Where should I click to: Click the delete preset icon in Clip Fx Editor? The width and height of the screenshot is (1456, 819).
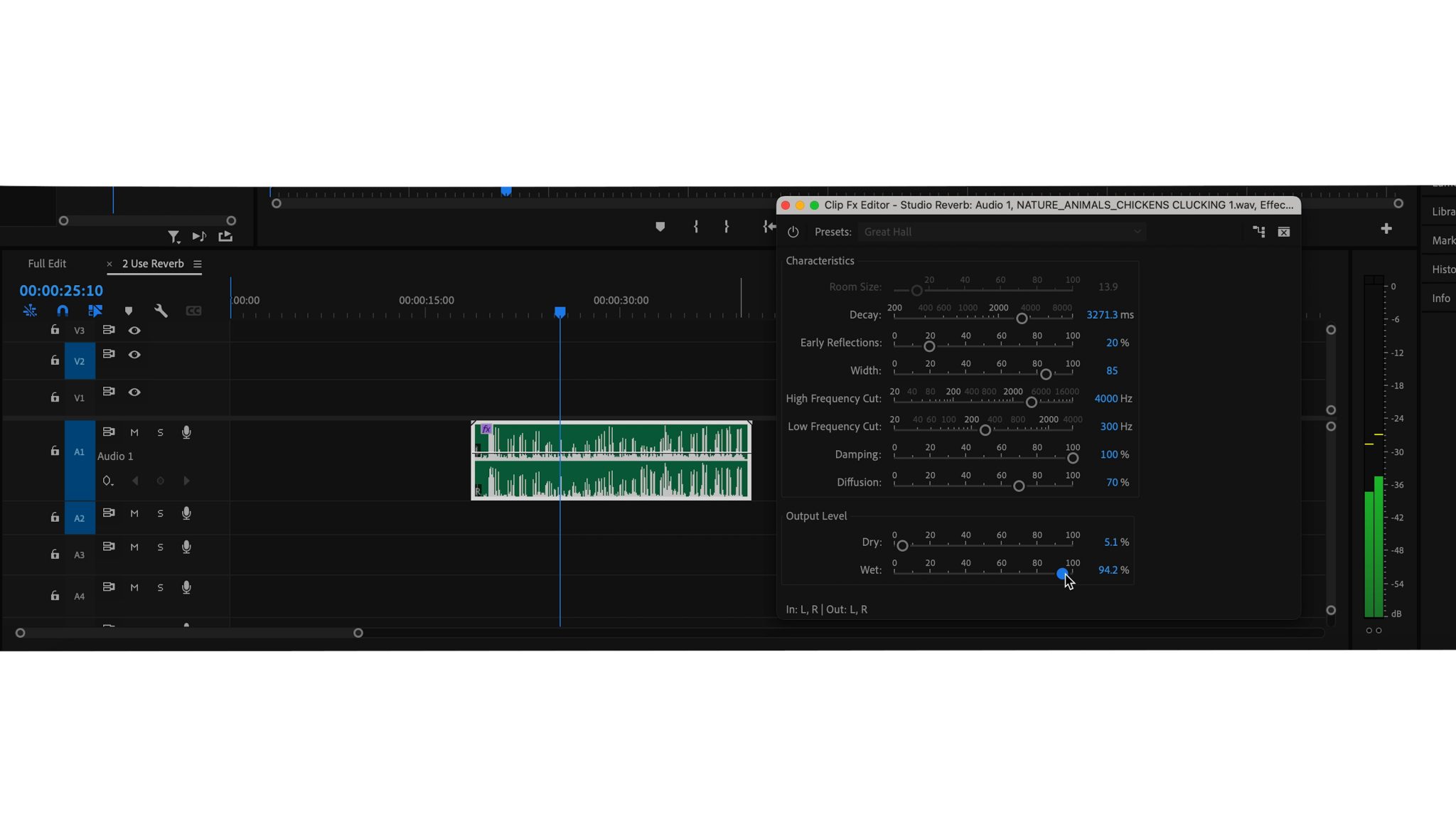(1284, 232)
